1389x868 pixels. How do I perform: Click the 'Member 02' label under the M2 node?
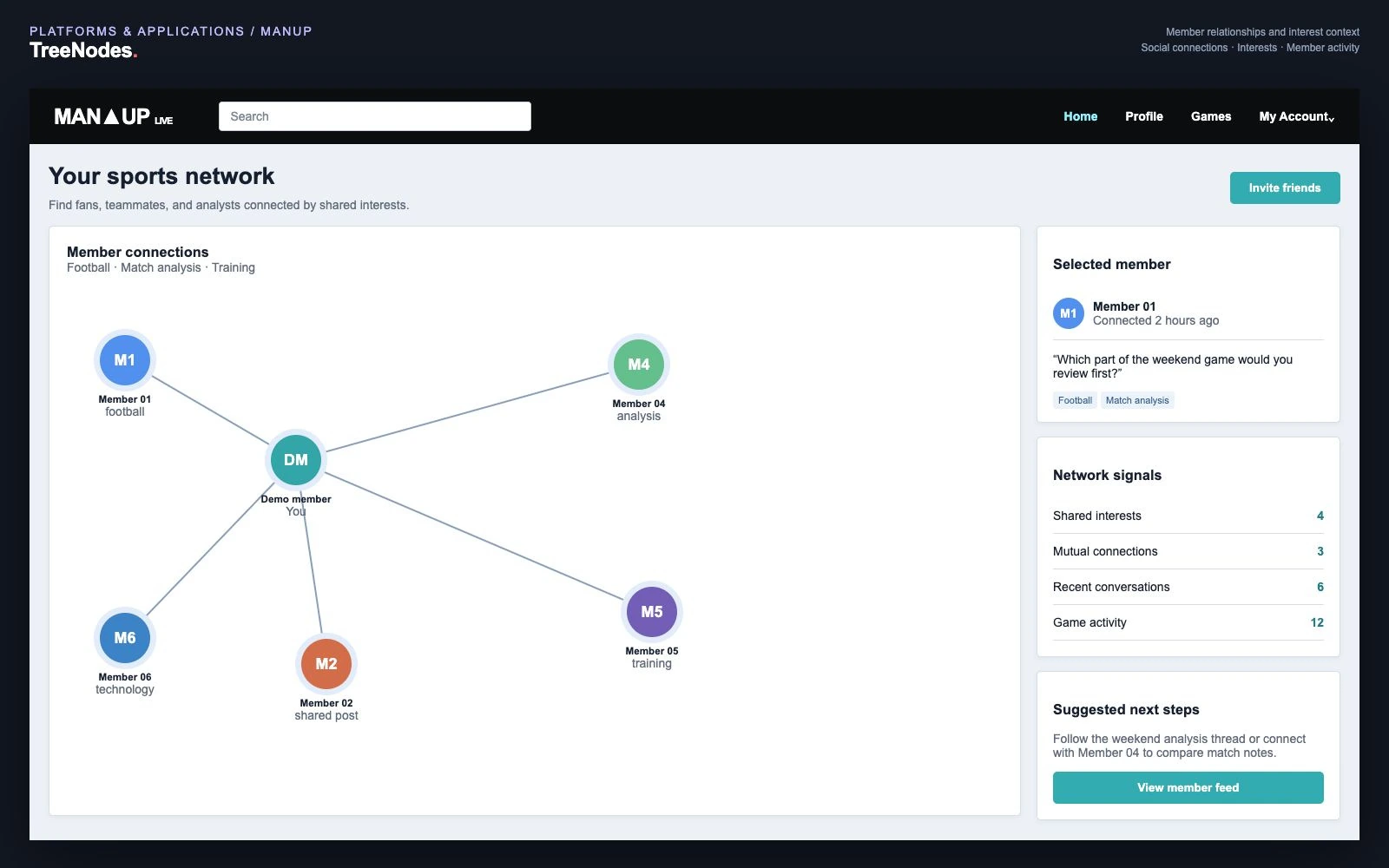(326, 703)
